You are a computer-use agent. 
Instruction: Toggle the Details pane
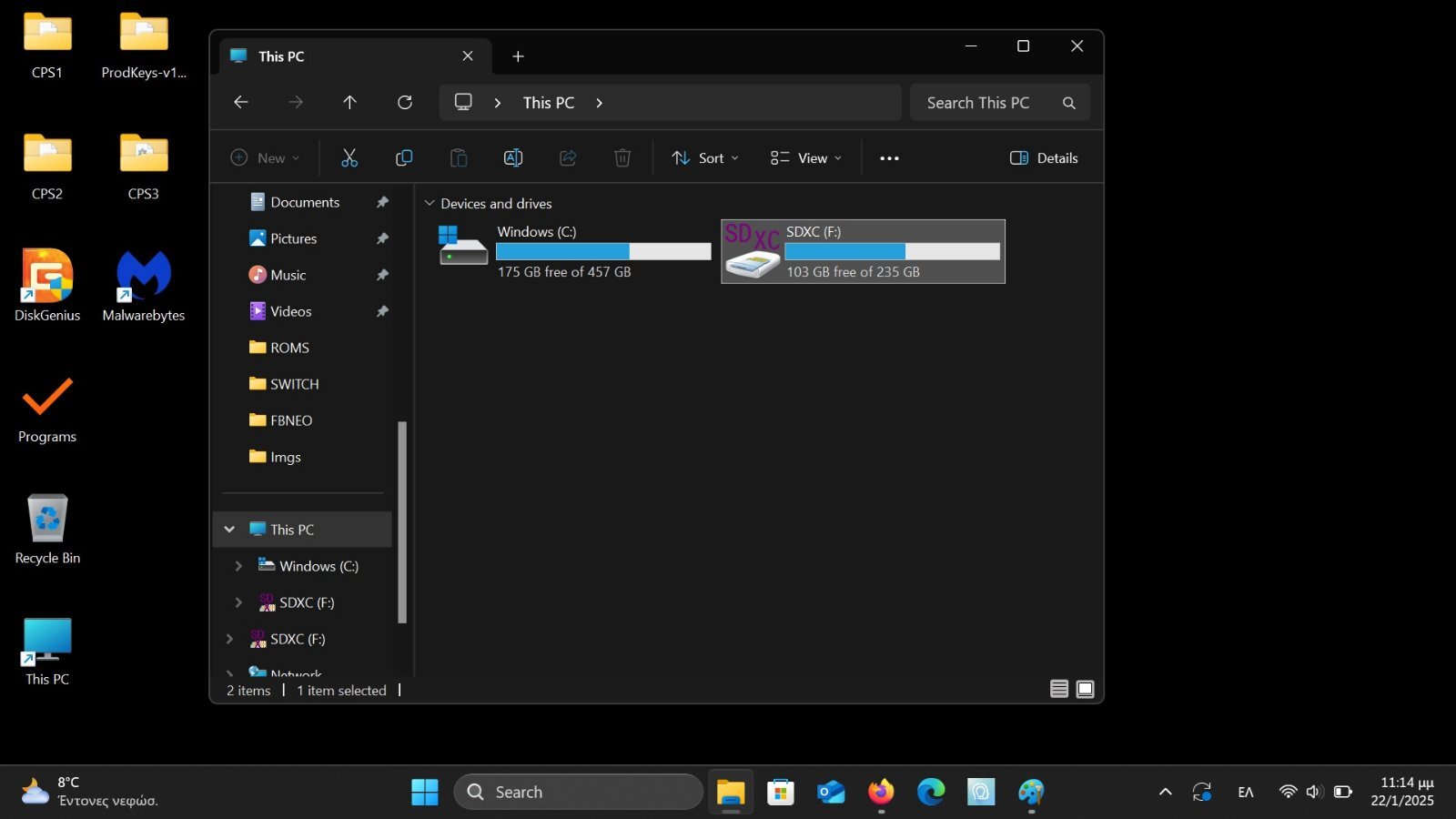tap(1044, 158)
